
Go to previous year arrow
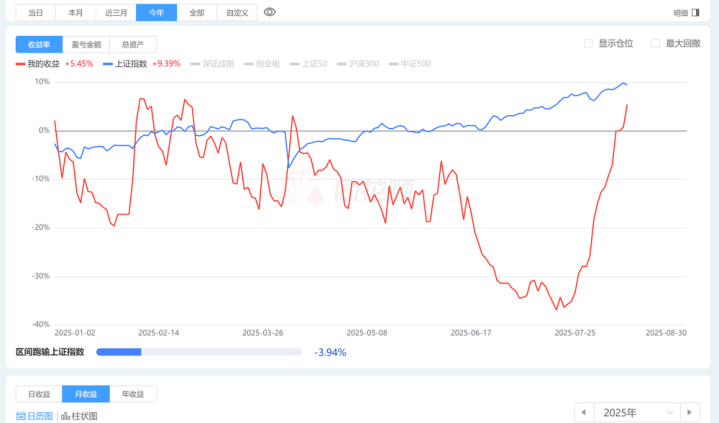tap(584, 412)
